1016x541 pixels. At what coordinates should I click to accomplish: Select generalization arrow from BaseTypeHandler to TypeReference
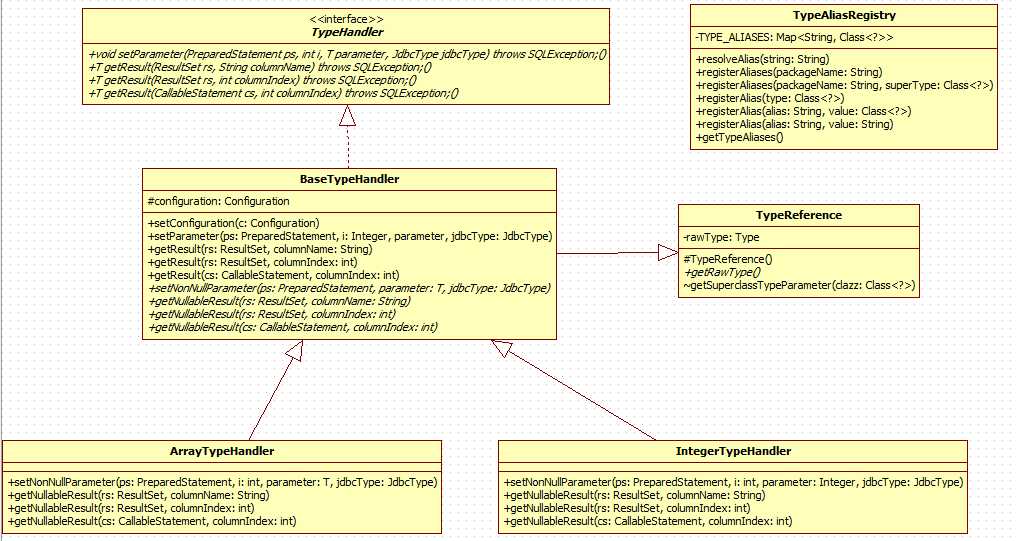pos(618,253)
